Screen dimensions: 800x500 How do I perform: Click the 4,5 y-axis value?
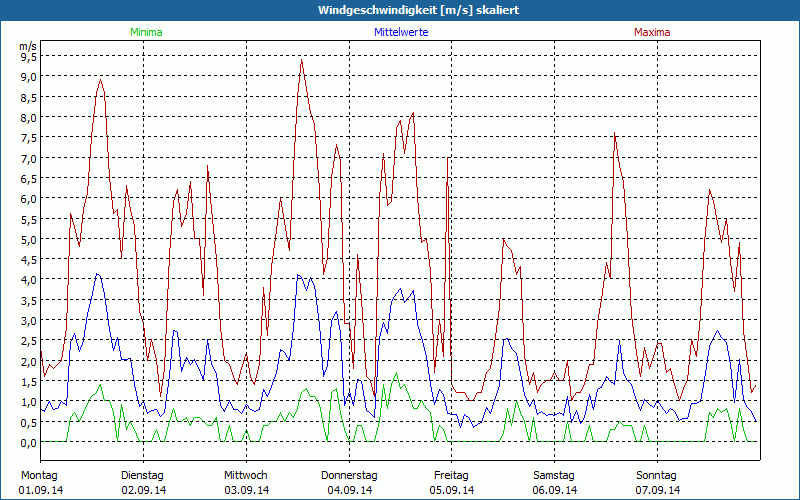point(29,260)
